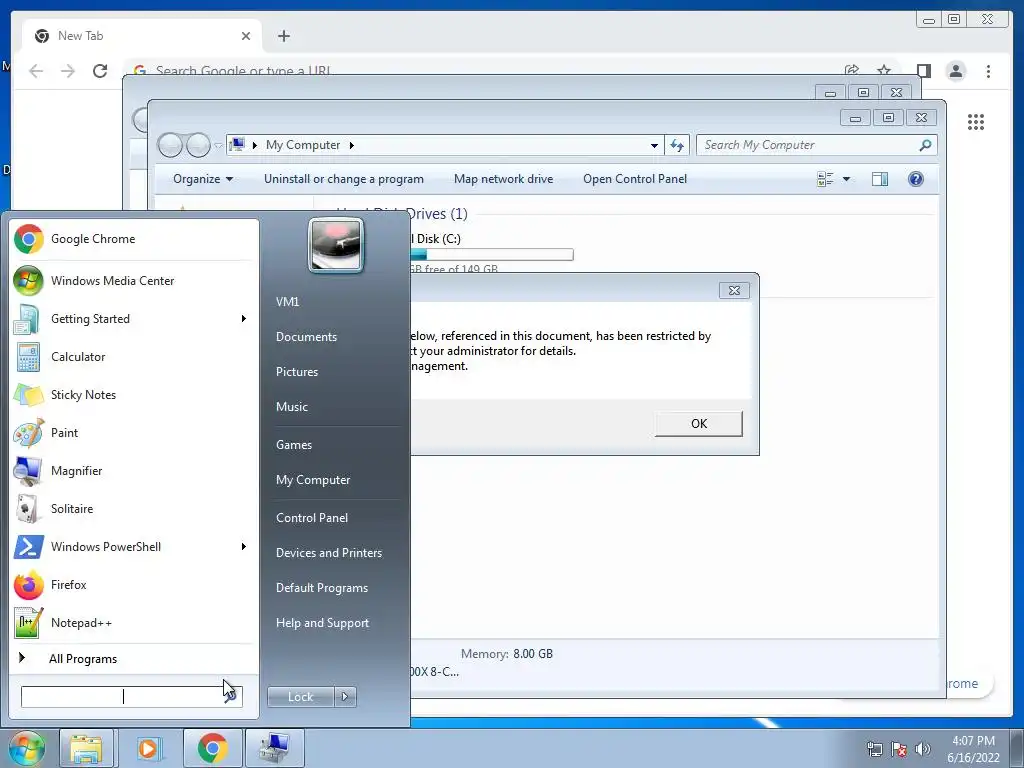Open the VM1 user folder
The height and width of the screenshot is (768, 1024).
coord(287,302)
